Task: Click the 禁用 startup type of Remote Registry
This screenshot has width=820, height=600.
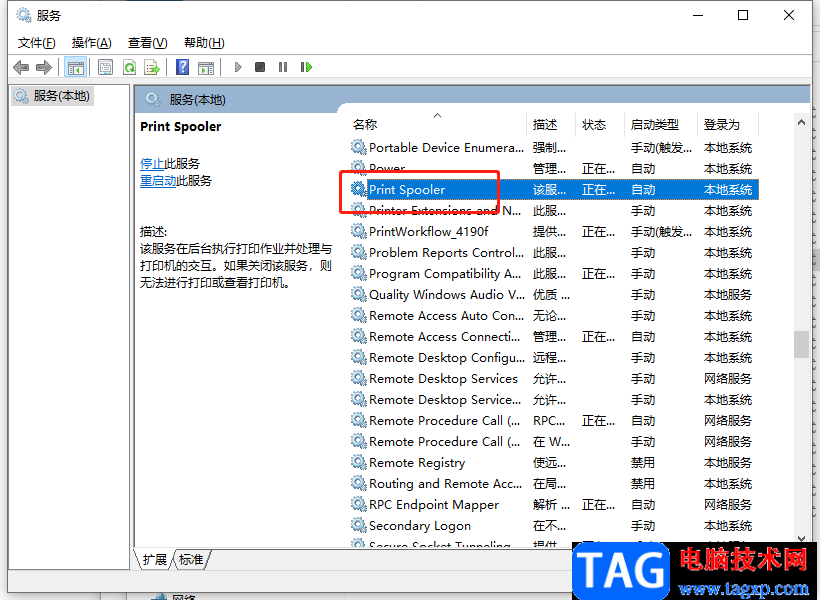Action: point(643,462)
